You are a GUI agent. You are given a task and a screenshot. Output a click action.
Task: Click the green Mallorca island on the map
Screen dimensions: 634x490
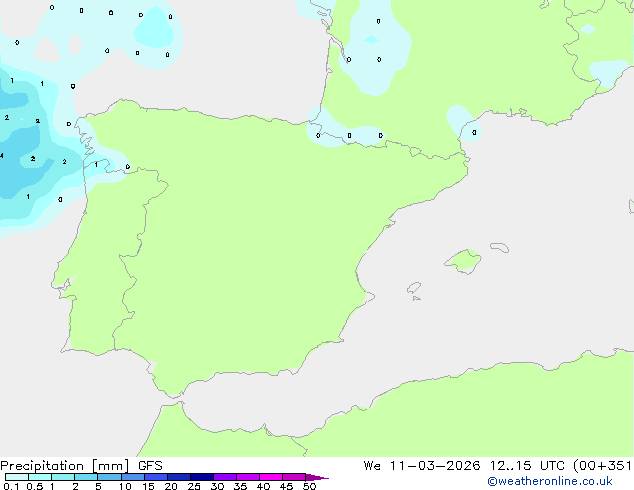tap(463, 261)
